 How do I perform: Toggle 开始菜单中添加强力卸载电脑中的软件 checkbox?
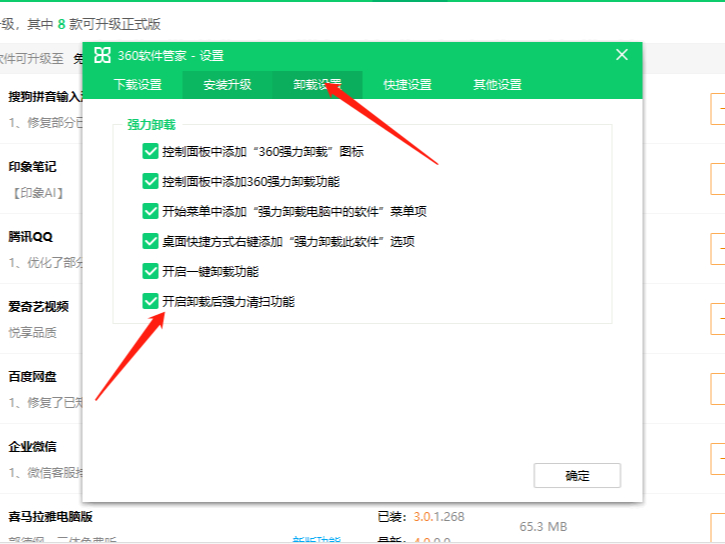tap(150, 211)
